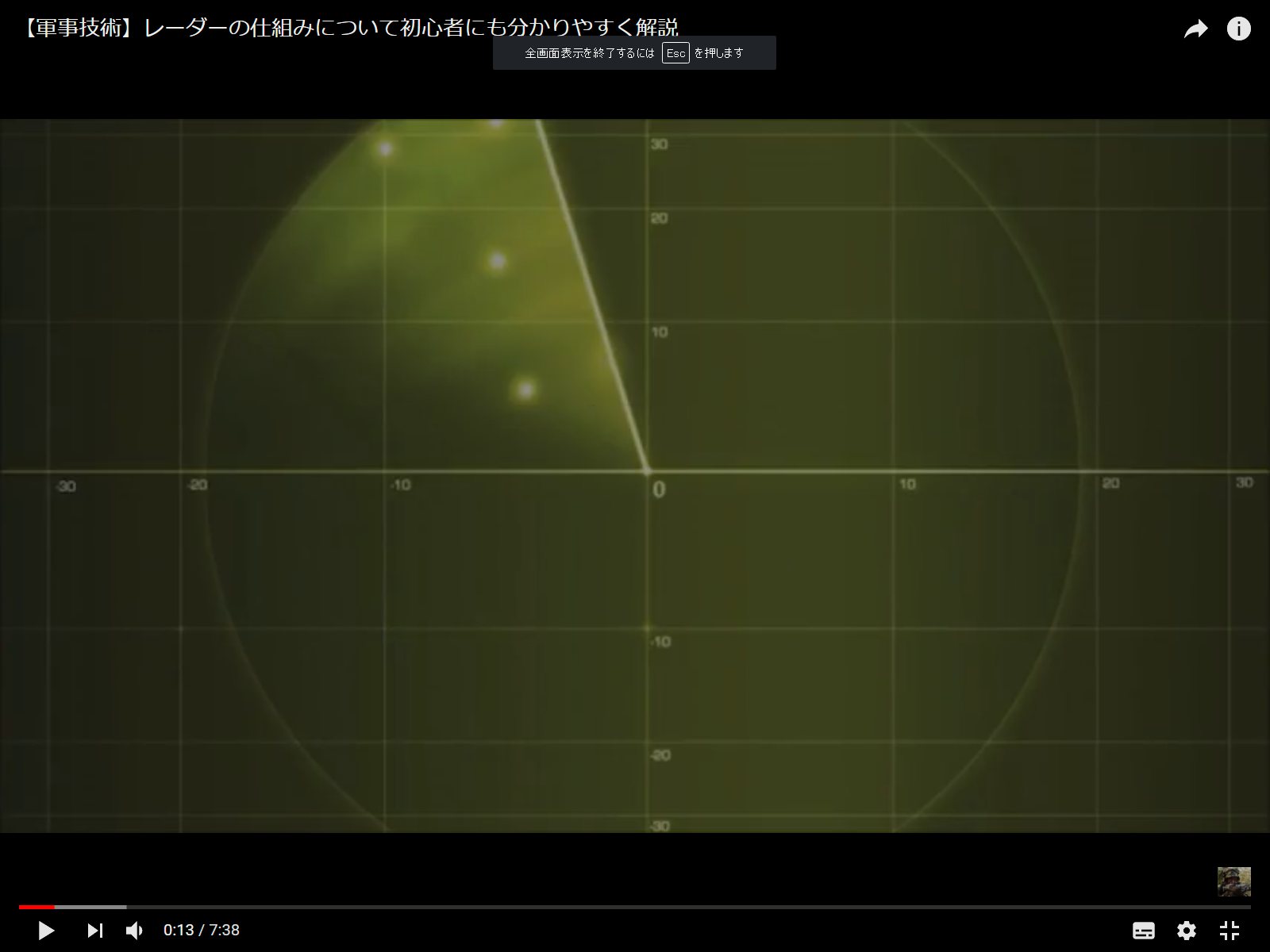
Task: Seek to the middle of the progress bar
Action: click(635, 907)
